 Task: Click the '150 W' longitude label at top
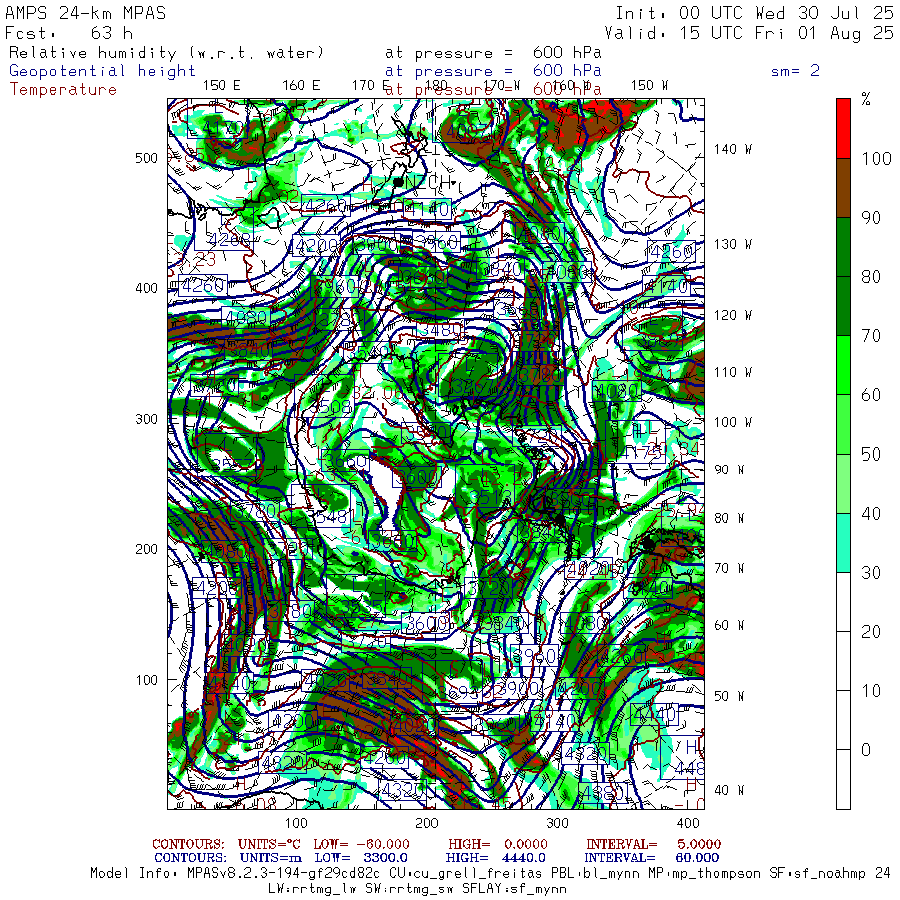tap(649, 86)
